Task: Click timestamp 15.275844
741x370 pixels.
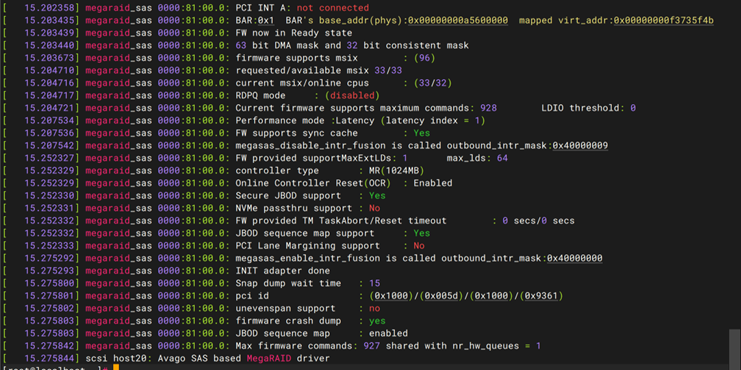Action: point(49,358)
